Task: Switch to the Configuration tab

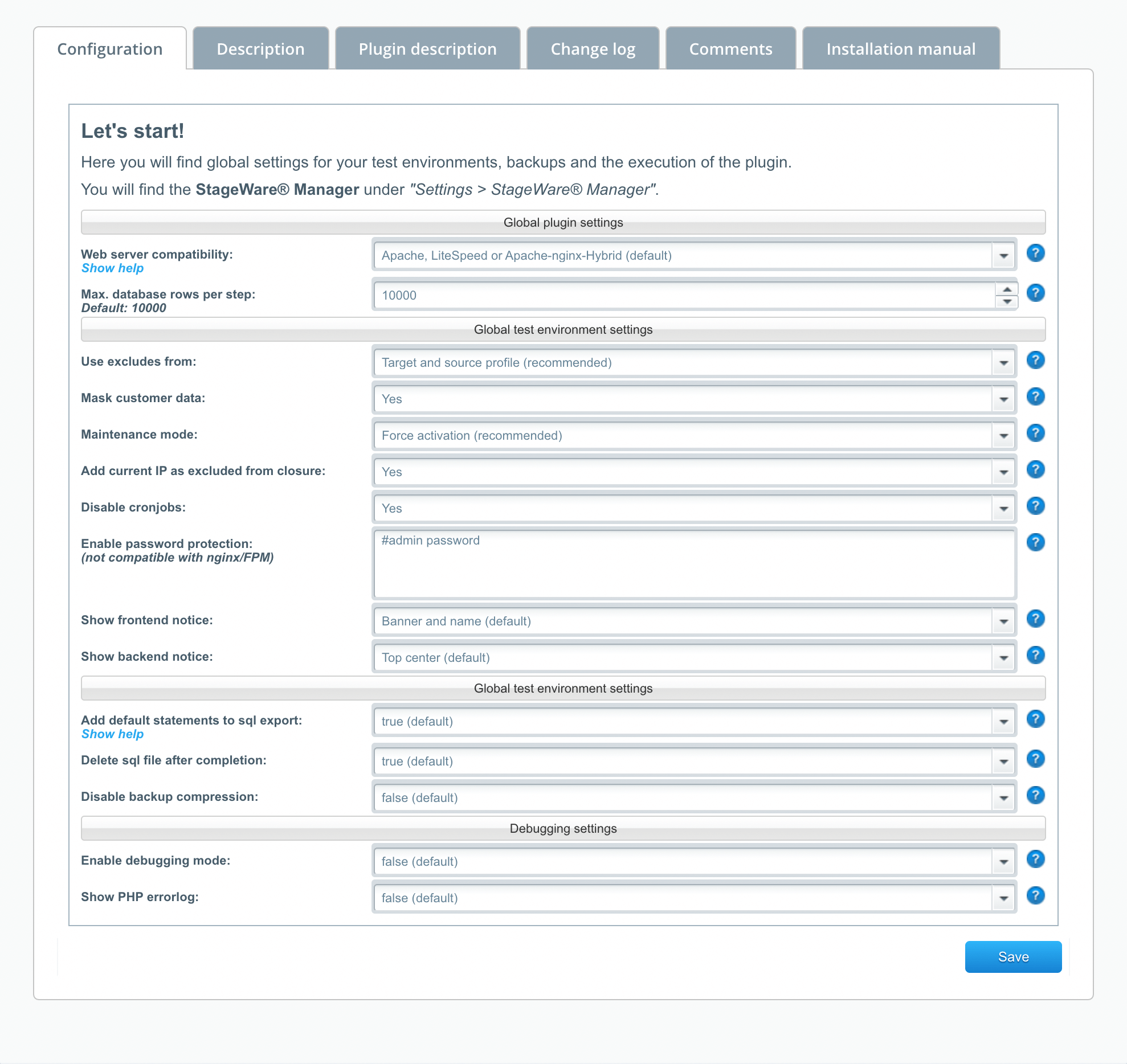Action: [110, 49]
